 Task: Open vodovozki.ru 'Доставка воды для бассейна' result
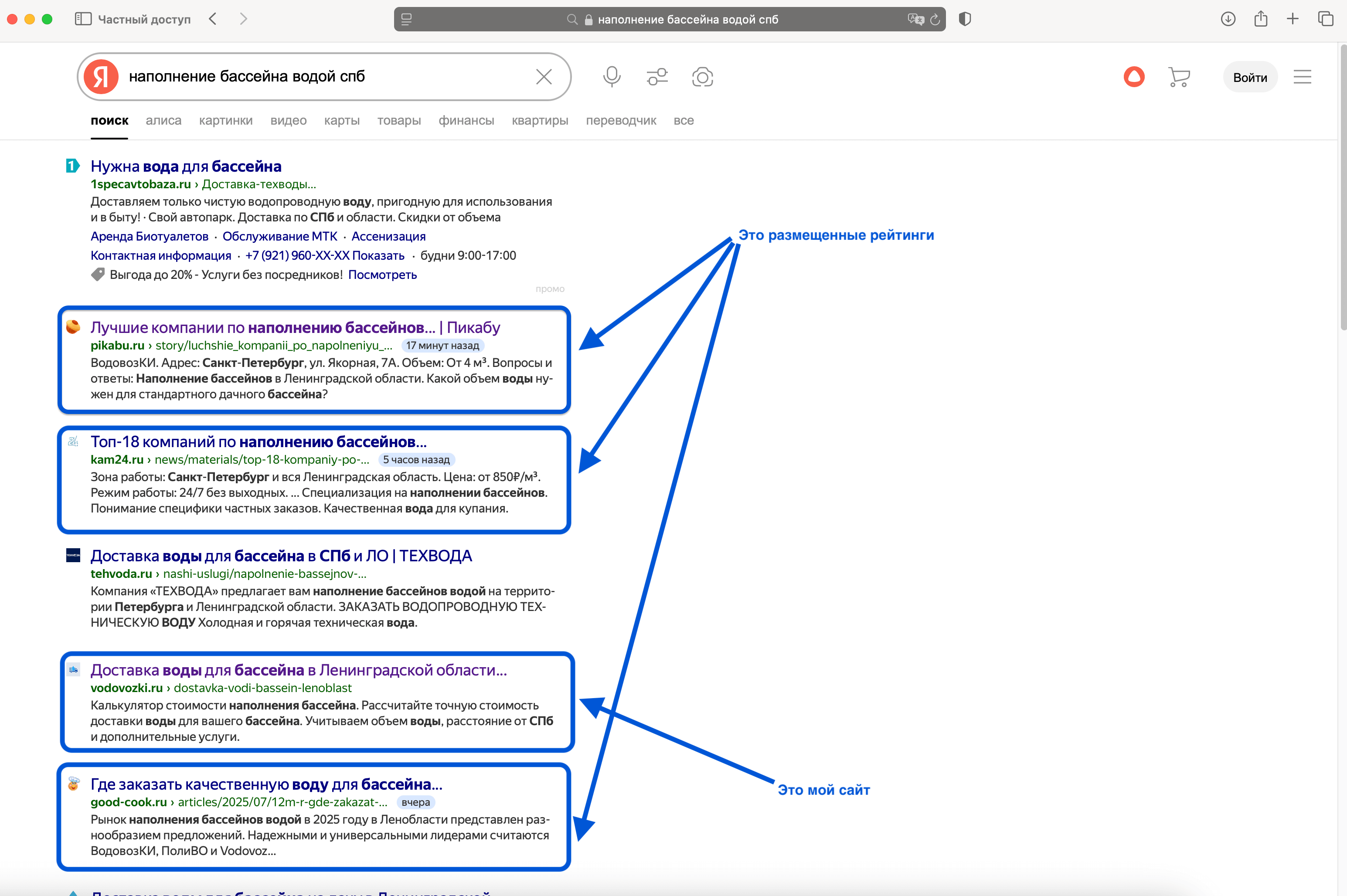click(x=298, y=670)
